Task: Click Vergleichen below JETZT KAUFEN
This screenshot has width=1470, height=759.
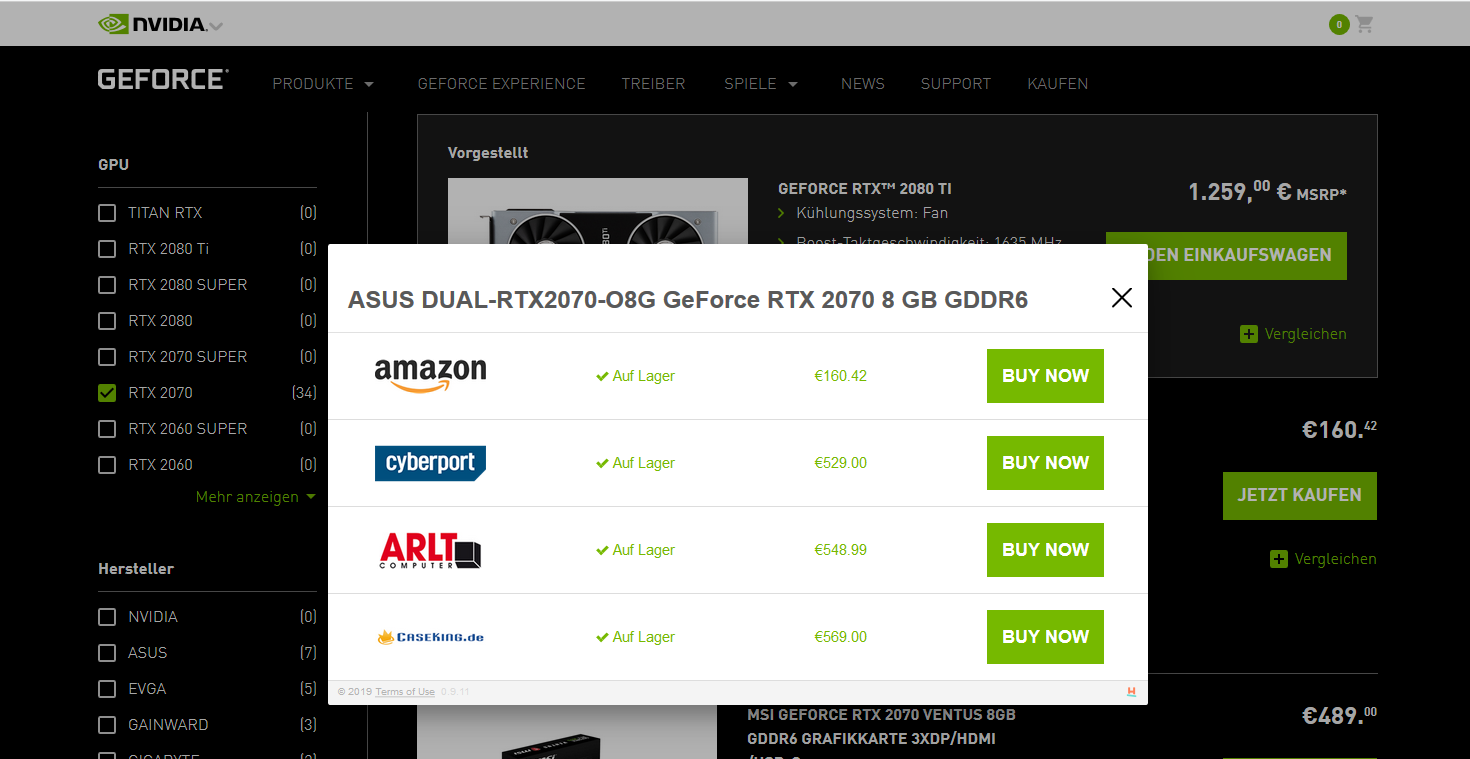Action: pos(1335,559)
